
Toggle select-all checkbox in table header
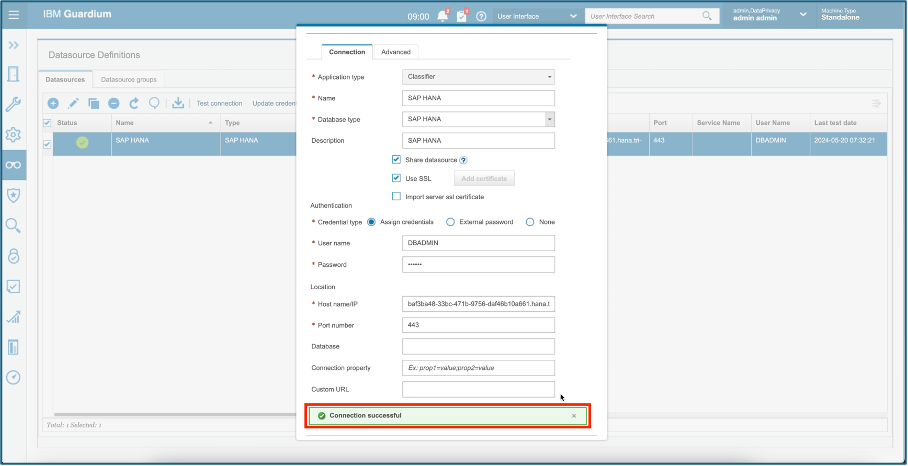click(47, 123)
